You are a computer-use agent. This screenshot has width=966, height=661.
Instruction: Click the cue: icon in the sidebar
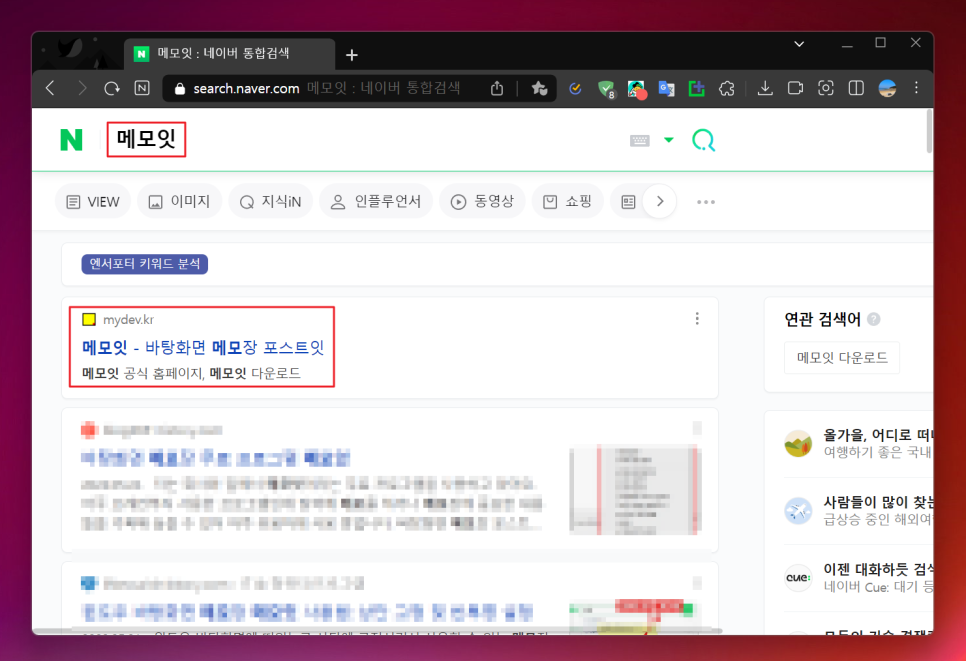coord(798,577)
